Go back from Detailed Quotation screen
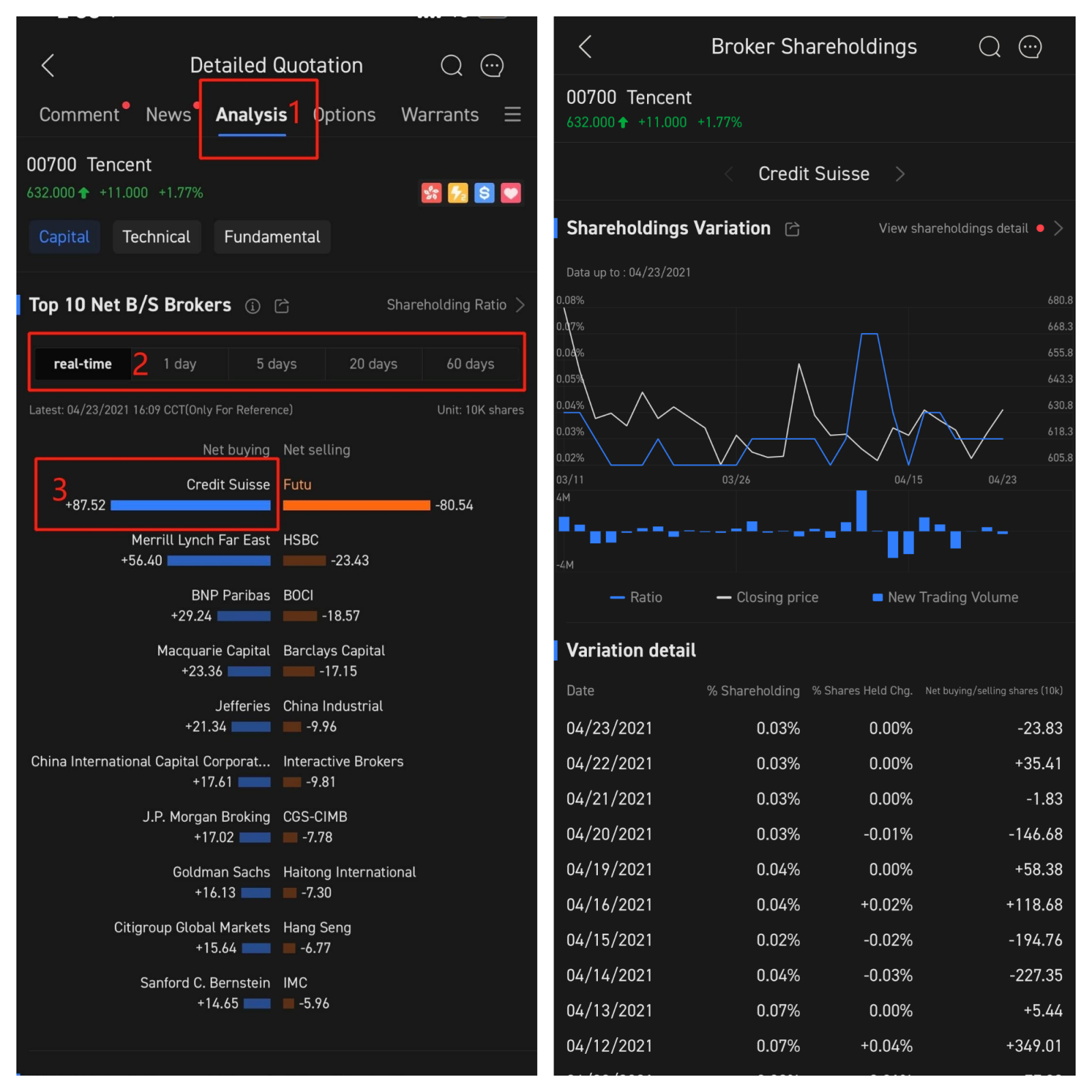 (x=48, y=66)
